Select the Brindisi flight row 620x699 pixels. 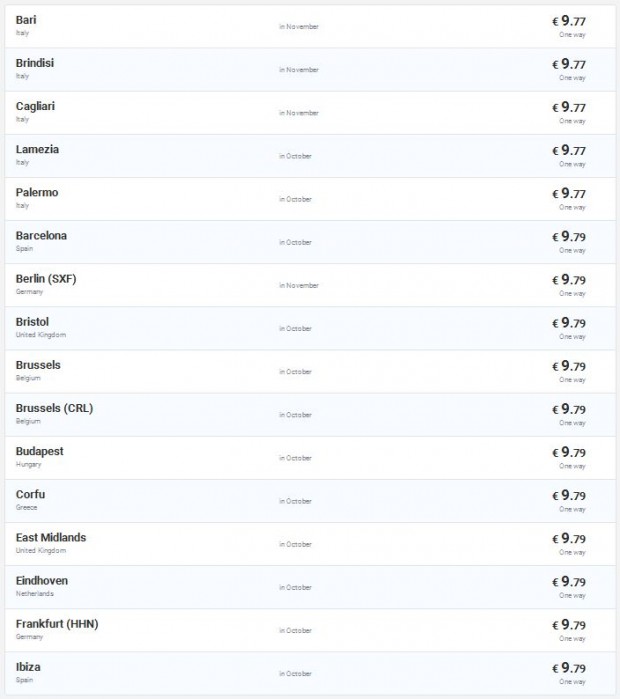[35, 63]
